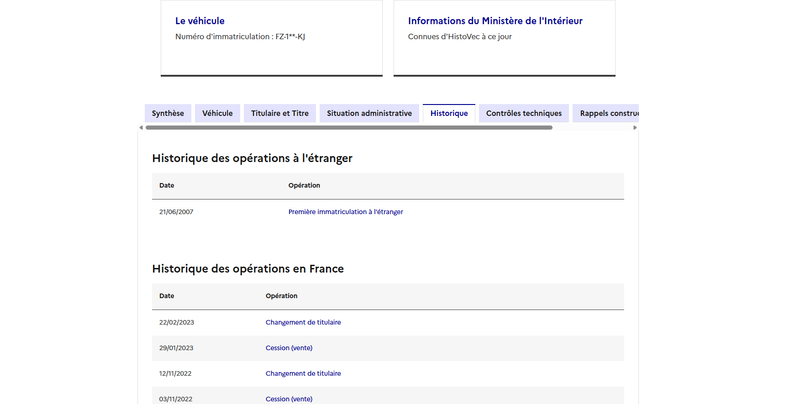Image resolution: width=800 pixels, height=404 pixels.
Task: Click the Date header in the étranger table
Action: [x=166, y=185]
